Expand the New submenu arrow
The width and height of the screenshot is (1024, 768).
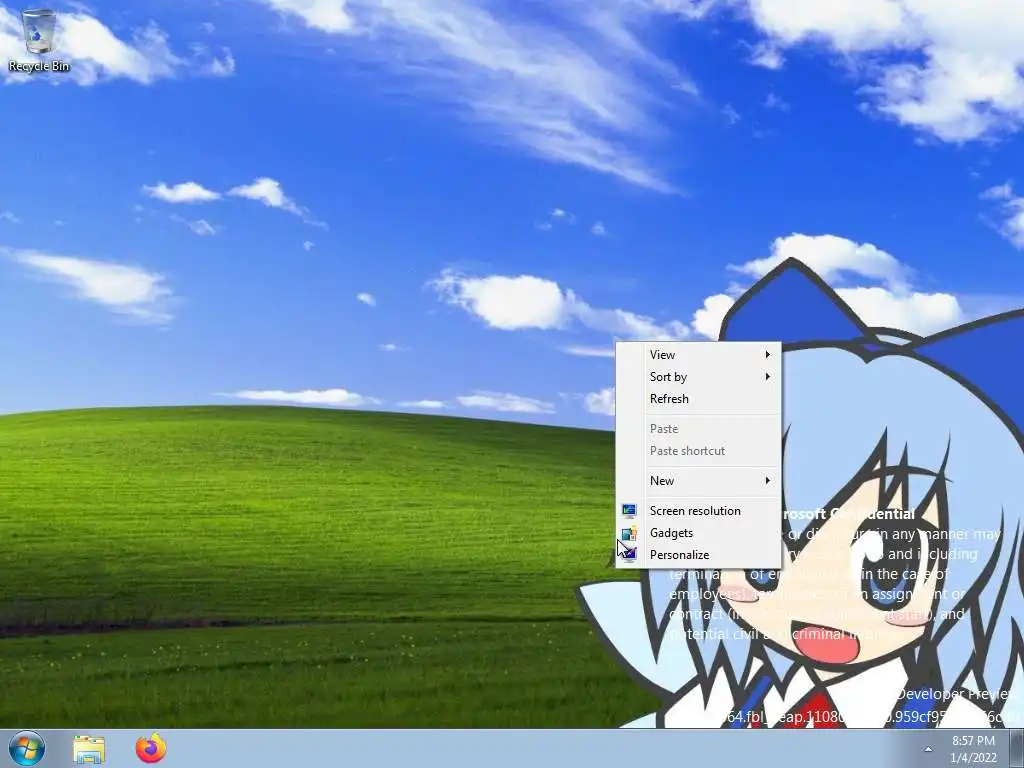[768, 481]
